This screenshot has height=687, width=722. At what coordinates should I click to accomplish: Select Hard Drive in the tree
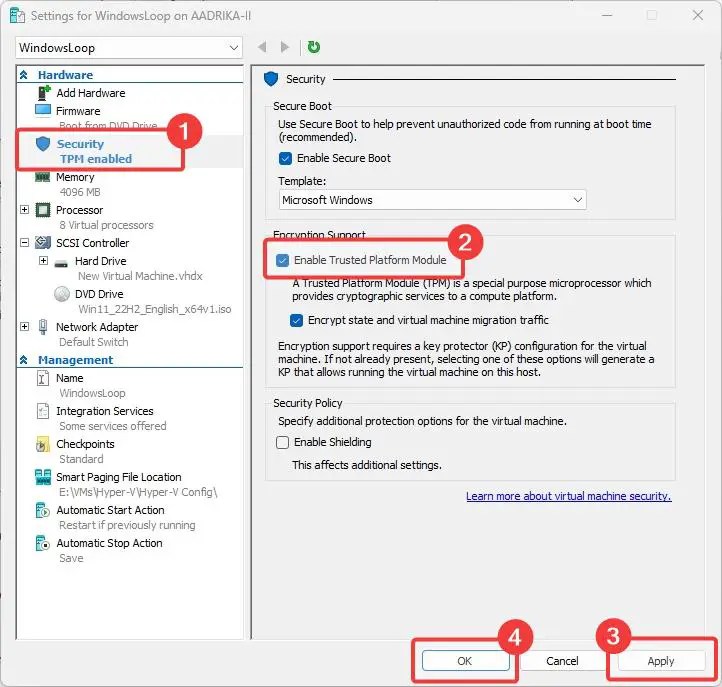pyautogui.click(x=100, y=261)
